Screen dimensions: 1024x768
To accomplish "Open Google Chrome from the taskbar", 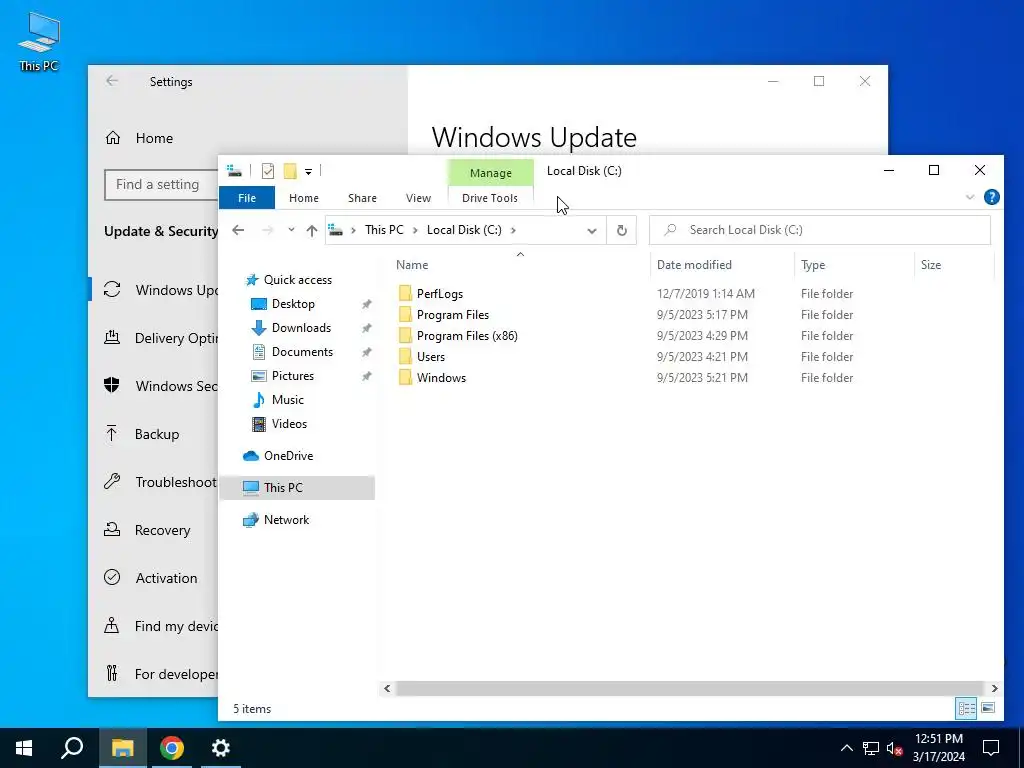I will point(172,748).
